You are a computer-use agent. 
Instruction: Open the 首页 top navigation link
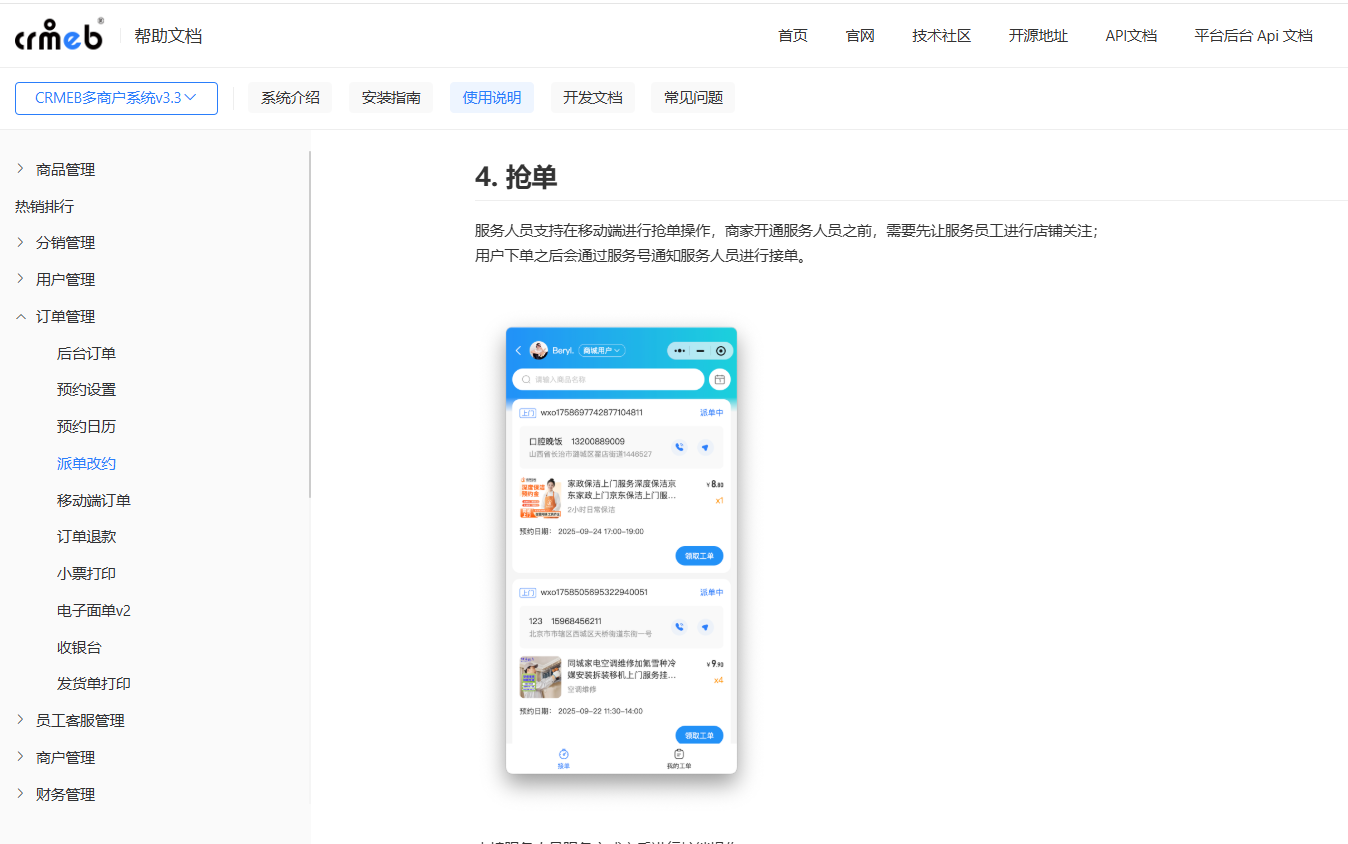pos(793,36)
